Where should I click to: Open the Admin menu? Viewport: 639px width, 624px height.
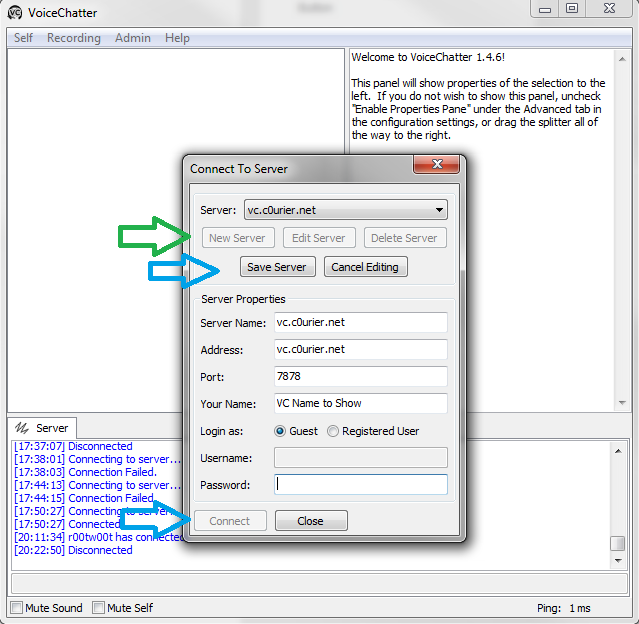point(133,38)
